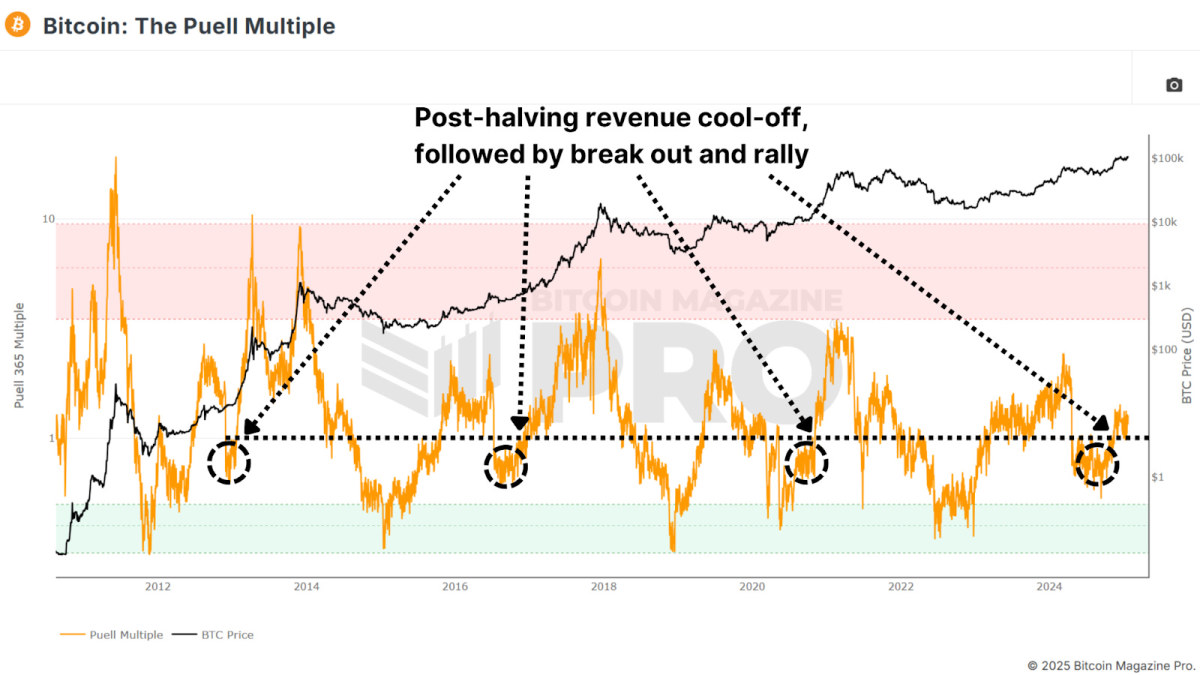
Task: Click the dashed circle near 2024
Action: click(1097, 464)
